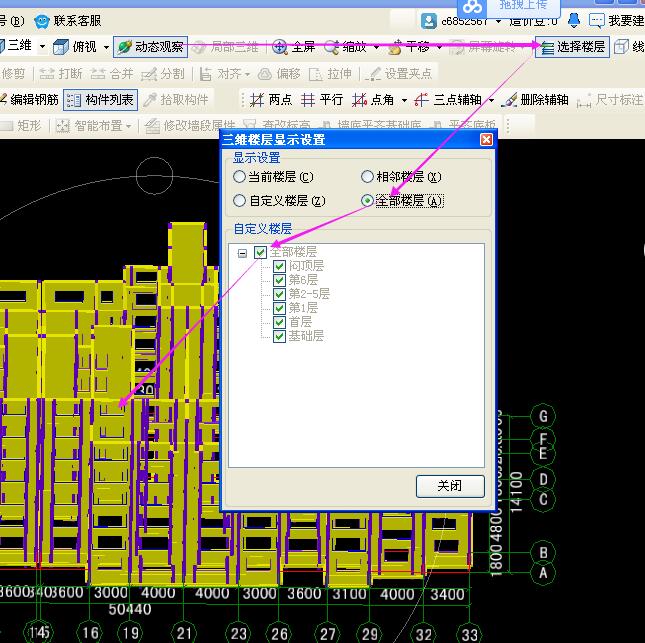Click the 智能布置 smart layout icon
The height and width of the screenshot is (643, 645).
(x=63, y=126)
